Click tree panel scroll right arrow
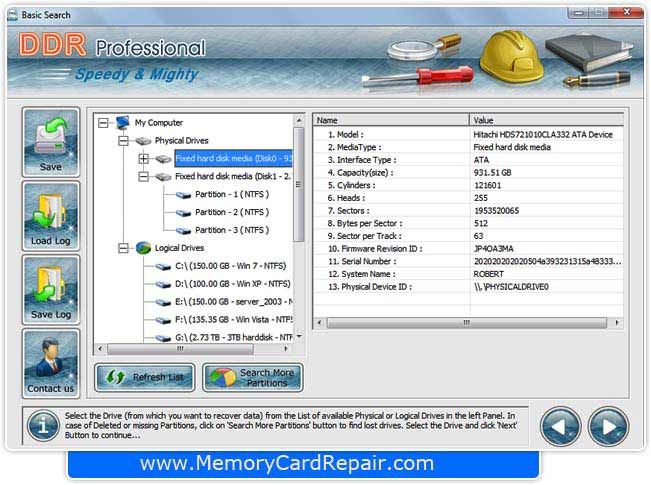651x485 pixels. click(x=286, y=349)
